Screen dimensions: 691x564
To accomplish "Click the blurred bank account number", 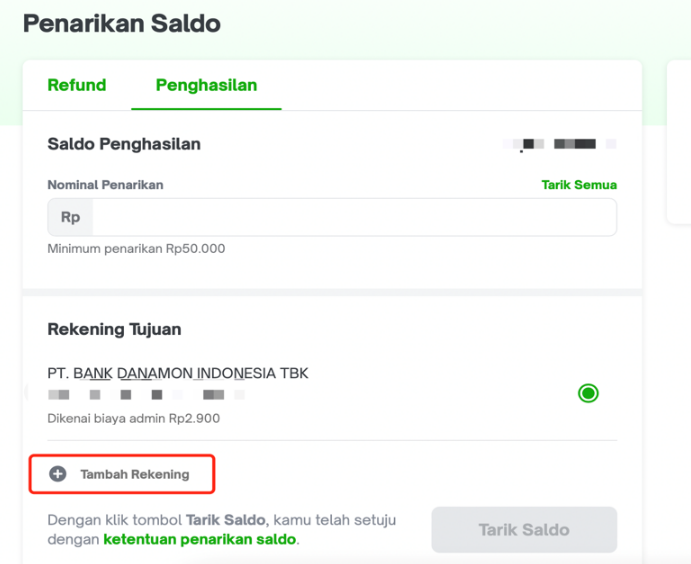I will pyautogui.click(x=146, y=394).
